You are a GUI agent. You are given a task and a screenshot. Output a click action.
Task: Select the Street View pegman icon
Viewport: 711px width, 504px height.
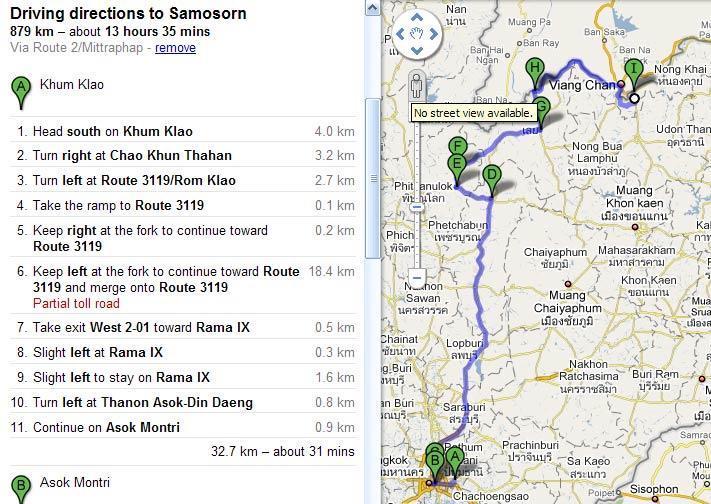(x=416, y=87)
